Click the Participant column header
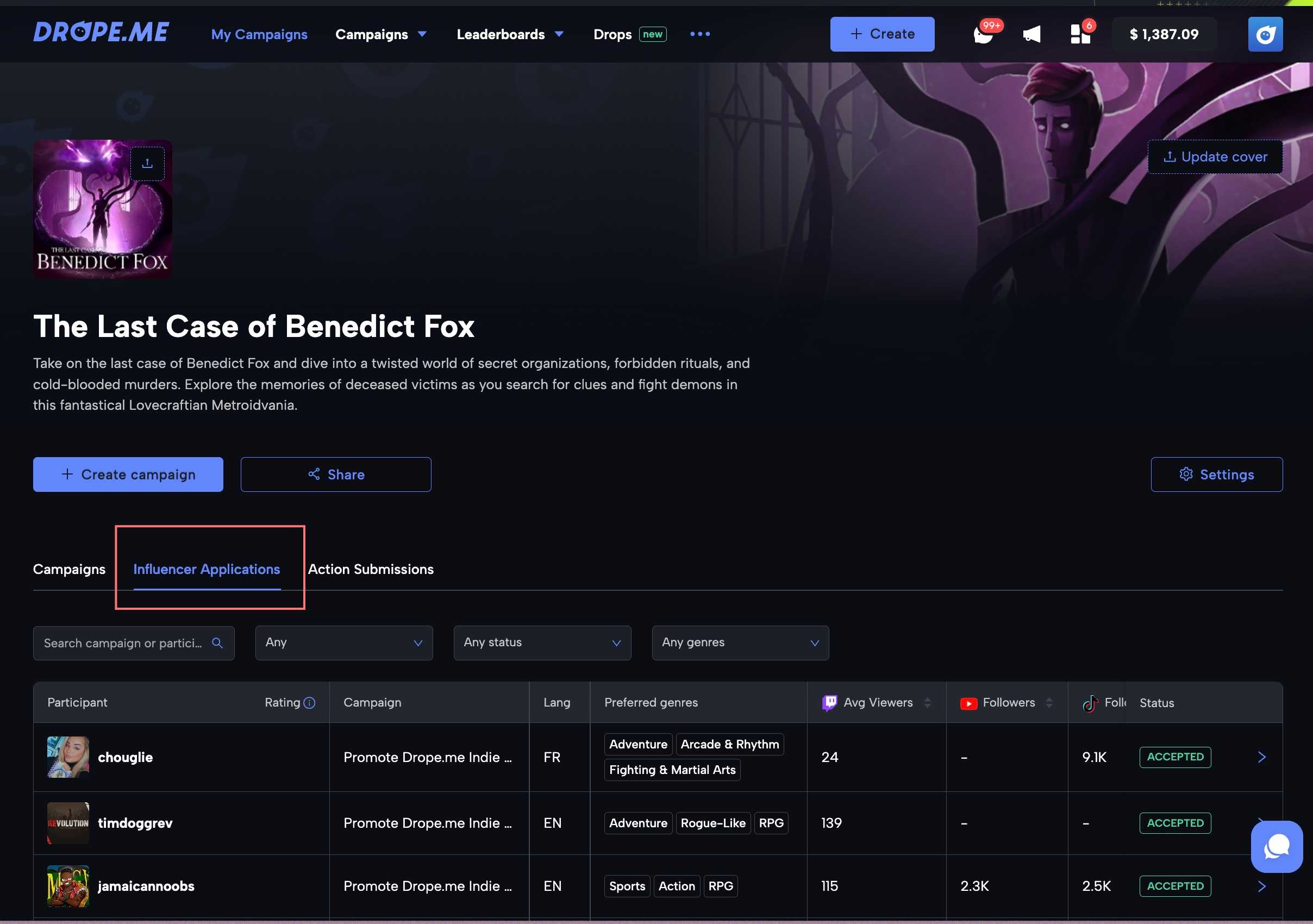1313x924 pixels. [77, 702]
